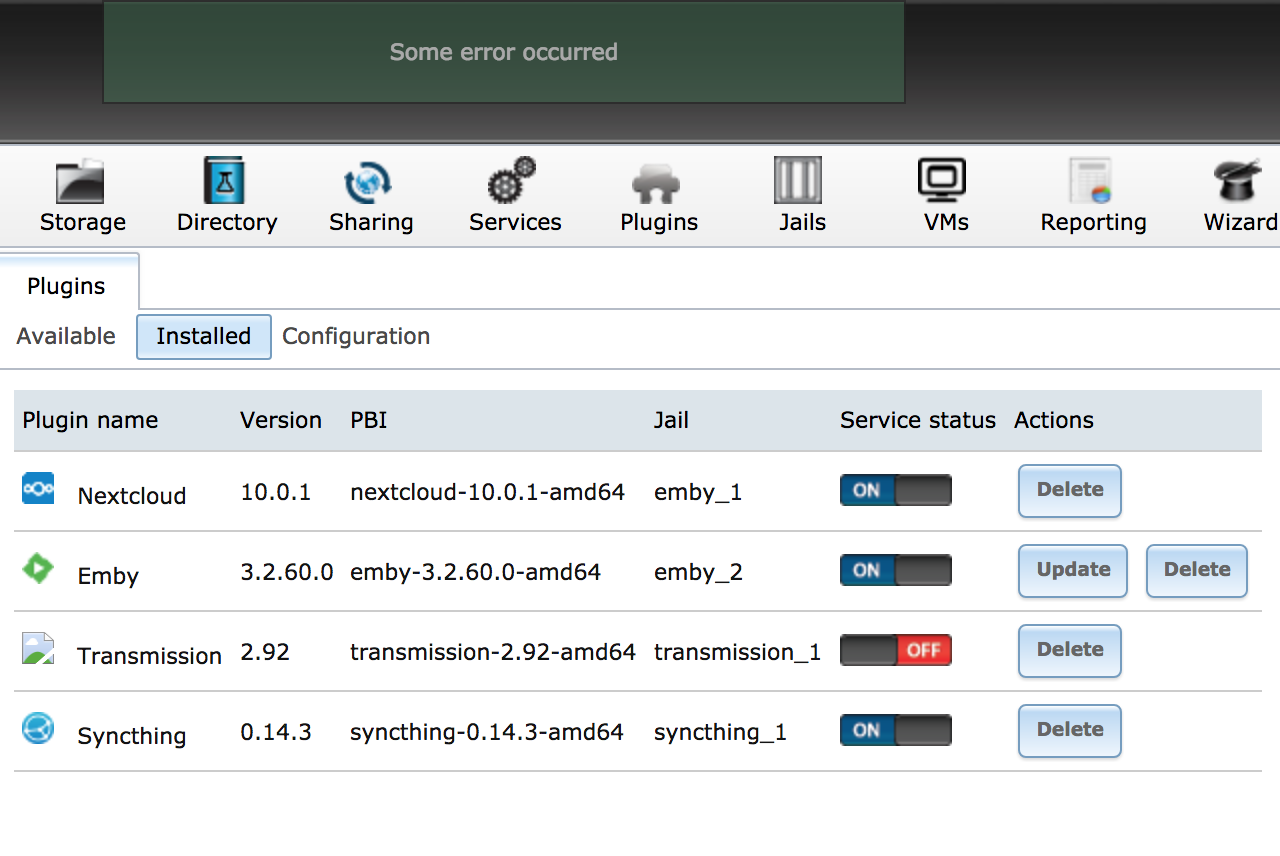Viewport: 1280px width, 856px height.
Task: Open the Directory section icon
Action: coord(224,181)
